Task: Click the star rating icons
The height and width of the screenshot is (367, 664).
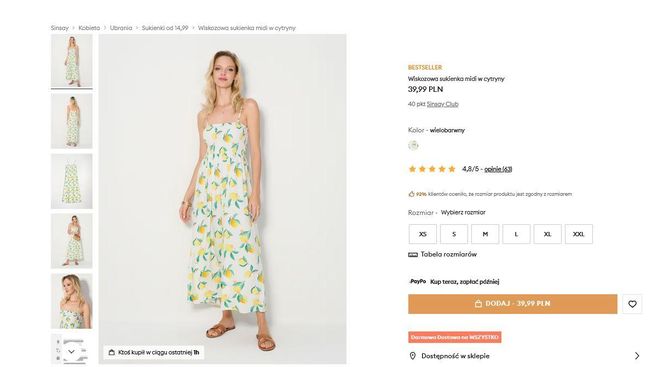Action: [432, 169]
